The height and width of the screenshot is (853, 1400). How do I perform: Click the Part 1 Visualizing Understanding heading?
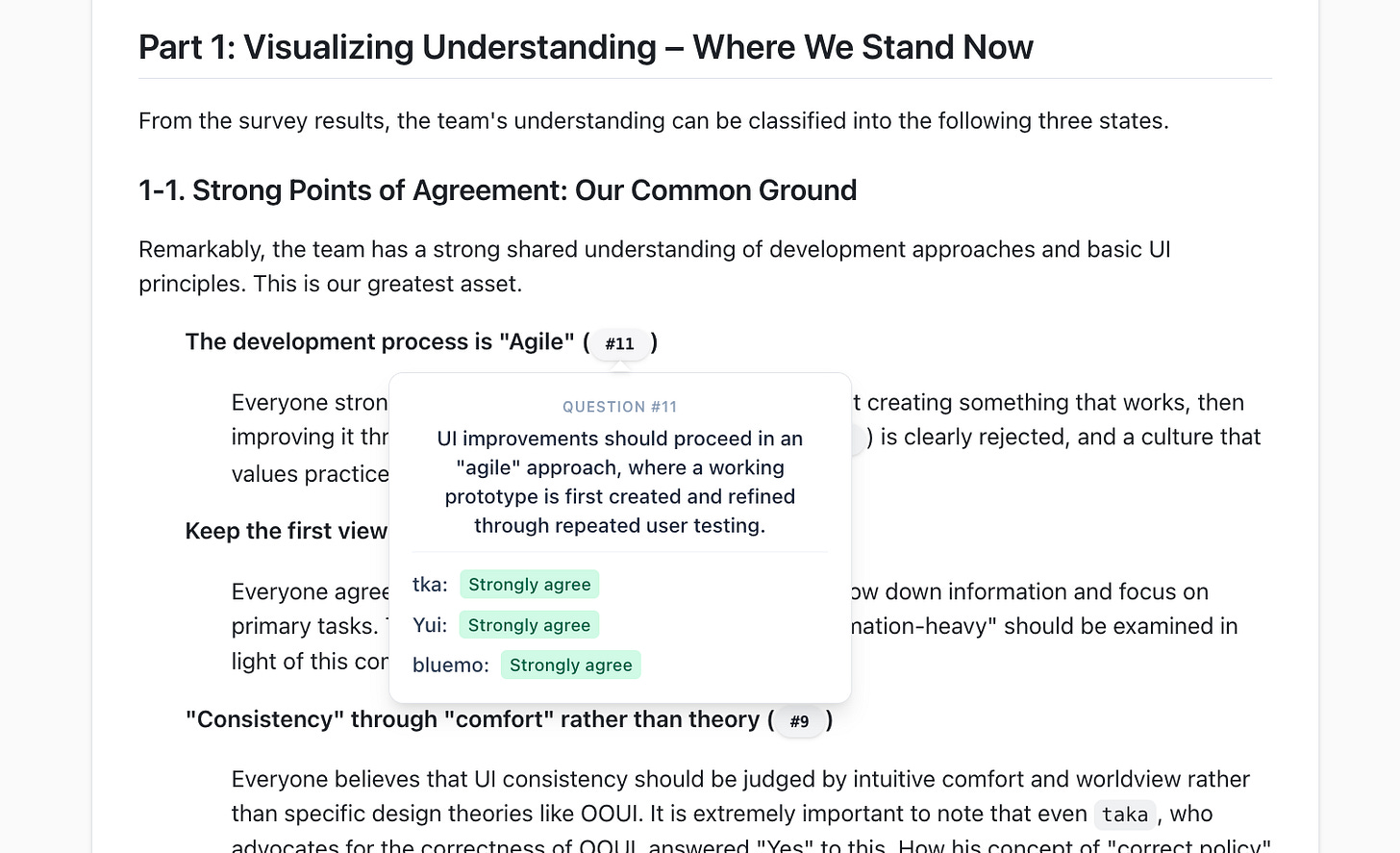(586, 47)
